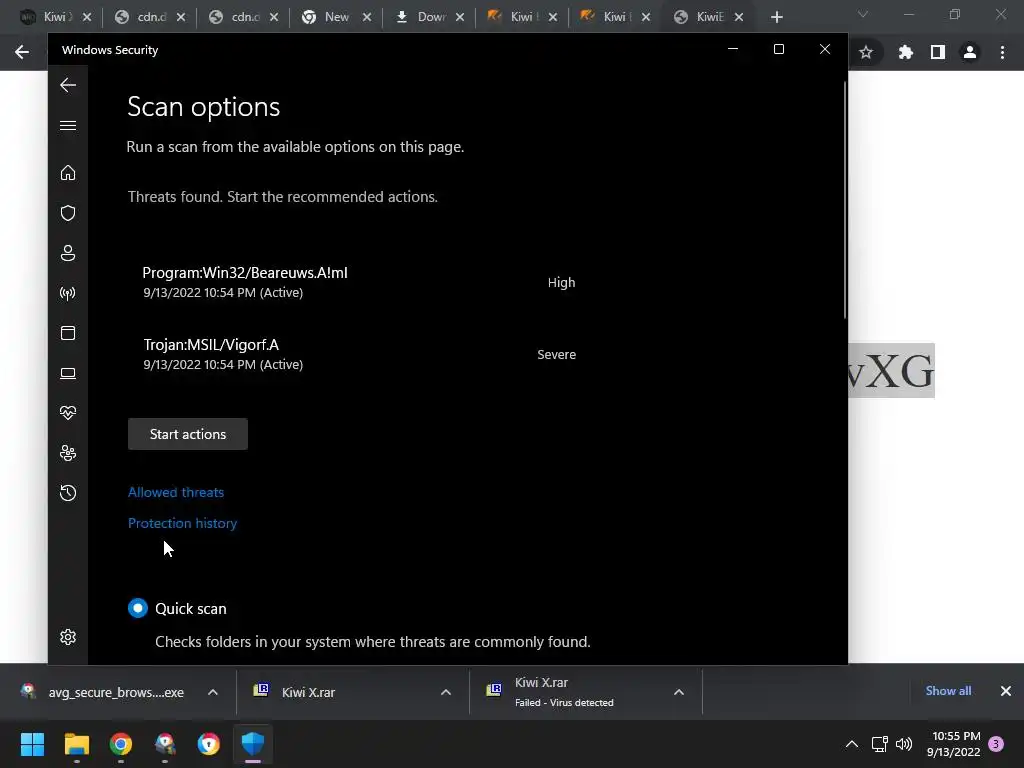This screenshot has width=1024, height=768.
Task: Show hidden system tray icons
Action: pos(852,744)
